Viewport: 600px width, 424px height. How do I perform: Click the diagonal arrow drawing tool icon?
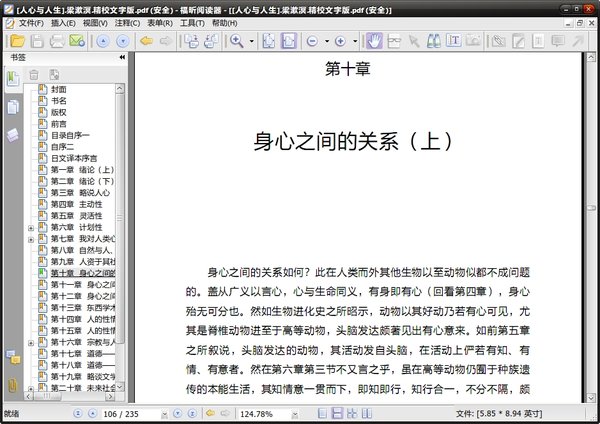pos(578,41)
